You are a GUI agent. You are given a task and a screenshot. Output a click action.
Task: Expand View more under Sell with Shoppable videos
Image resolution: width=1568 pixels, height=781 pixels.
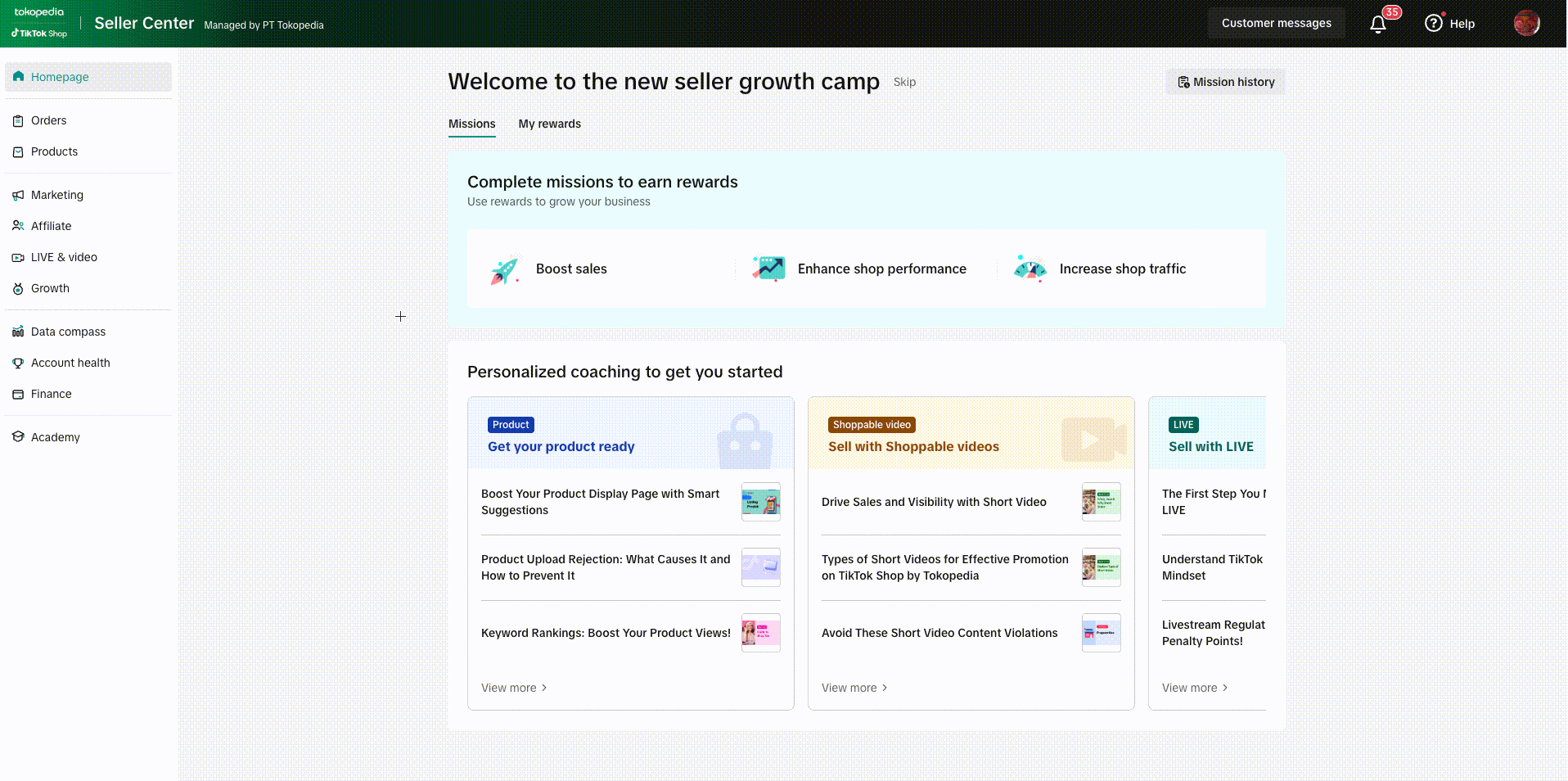854,688
